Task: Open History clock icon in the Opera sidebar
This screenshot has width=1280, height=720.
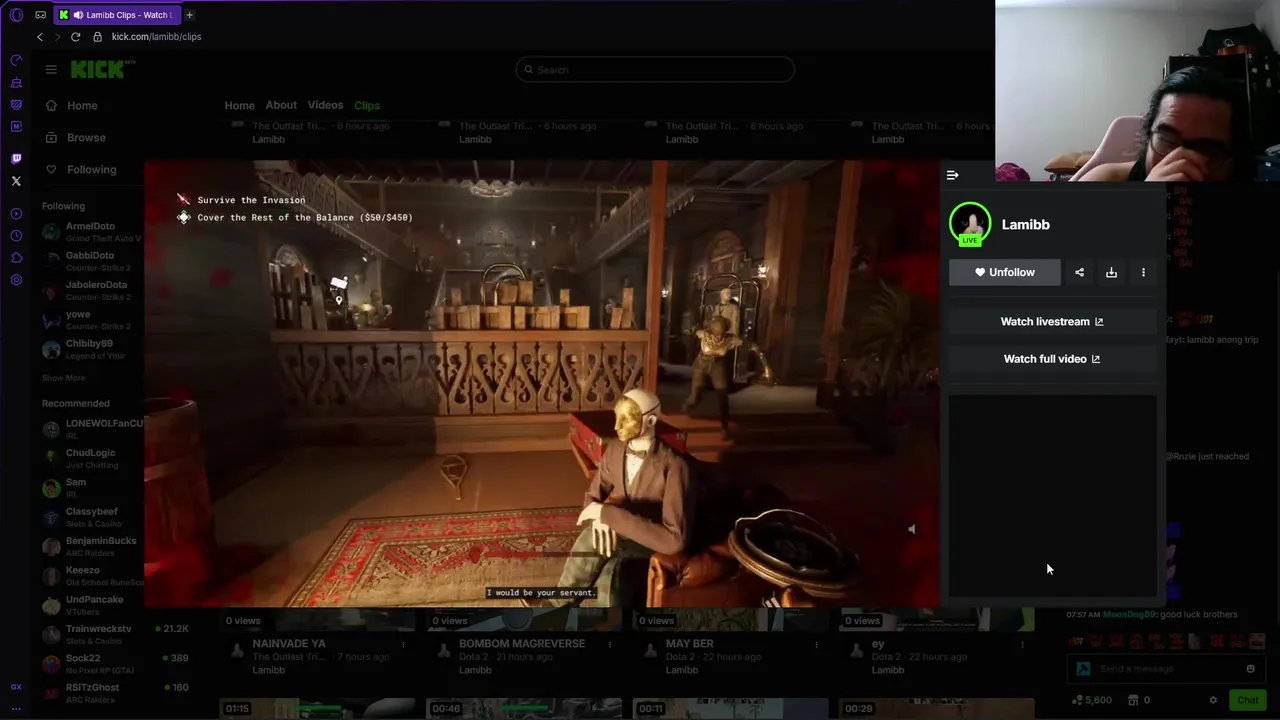Action: coord(16,236)
